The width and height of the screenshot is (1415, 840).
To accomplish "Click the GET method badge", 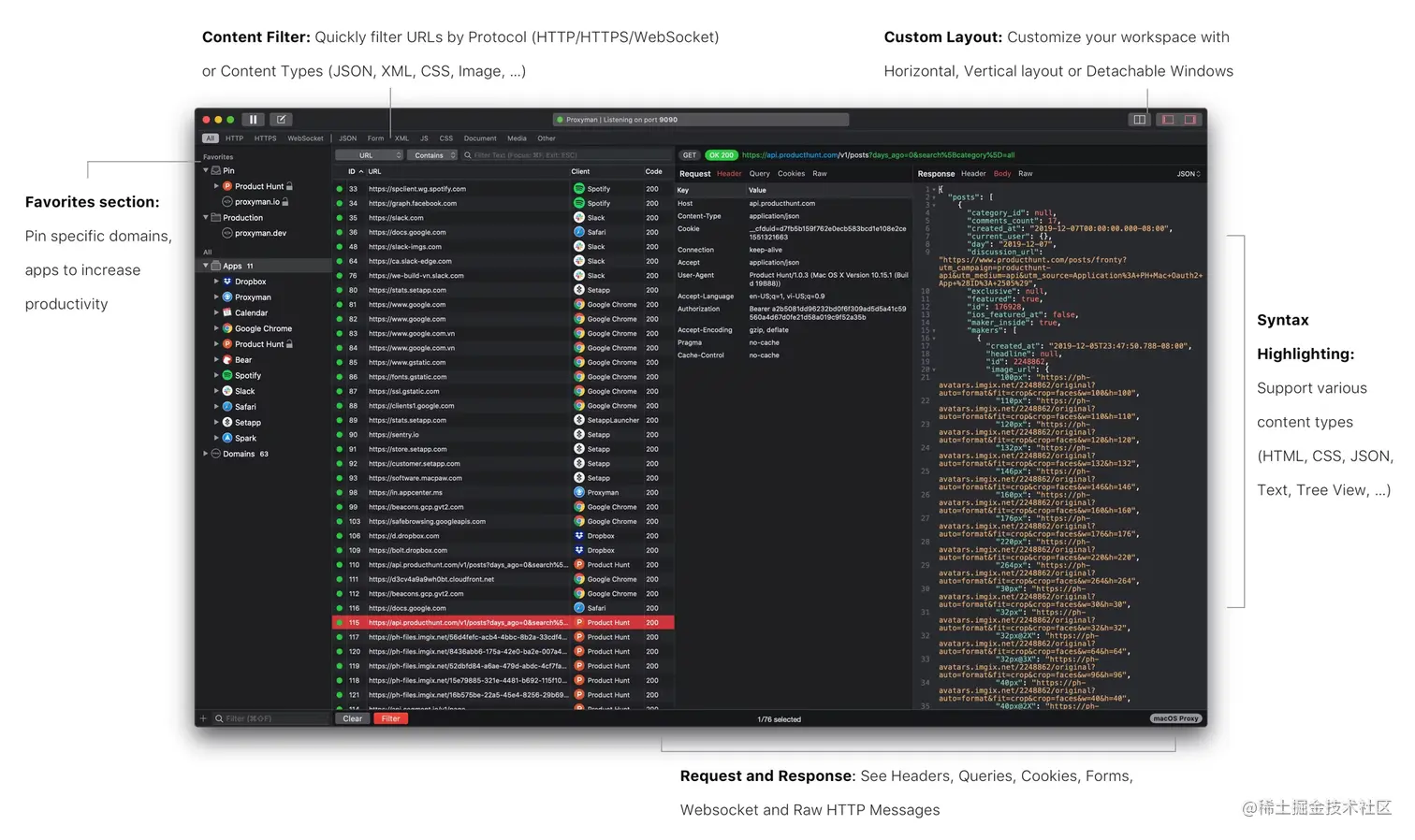I will (690, 155).
